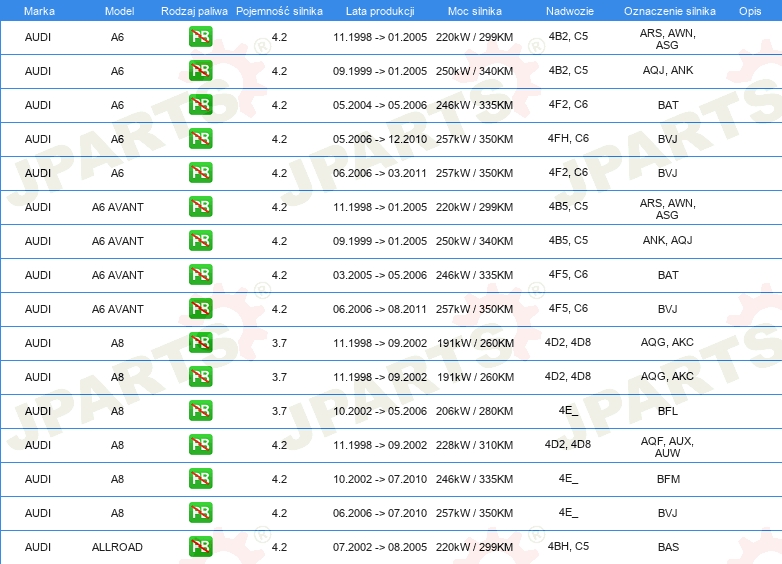Select the AUDI make cell in the ALLROAD row

pyautogui.click(x=38, y=547)
